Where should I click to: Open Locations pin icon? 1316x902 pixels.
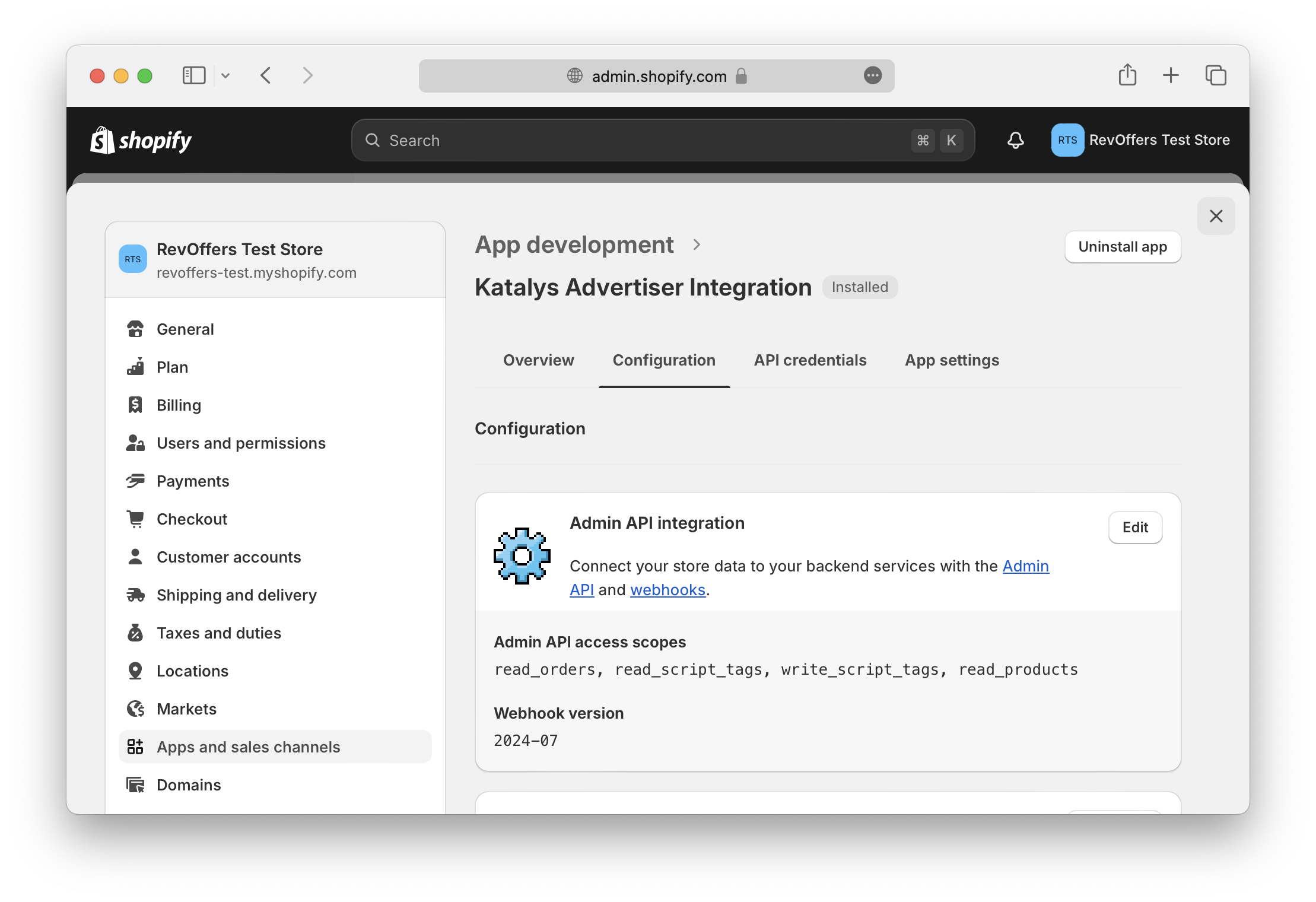click(135, 671)
